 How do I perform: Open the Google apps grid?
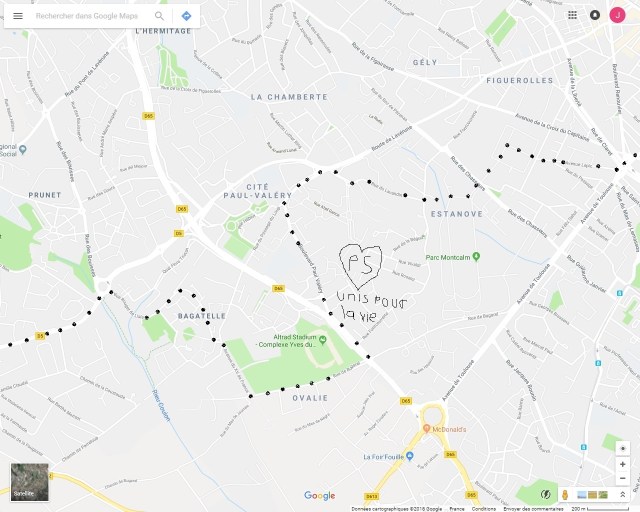coord(572,15)
